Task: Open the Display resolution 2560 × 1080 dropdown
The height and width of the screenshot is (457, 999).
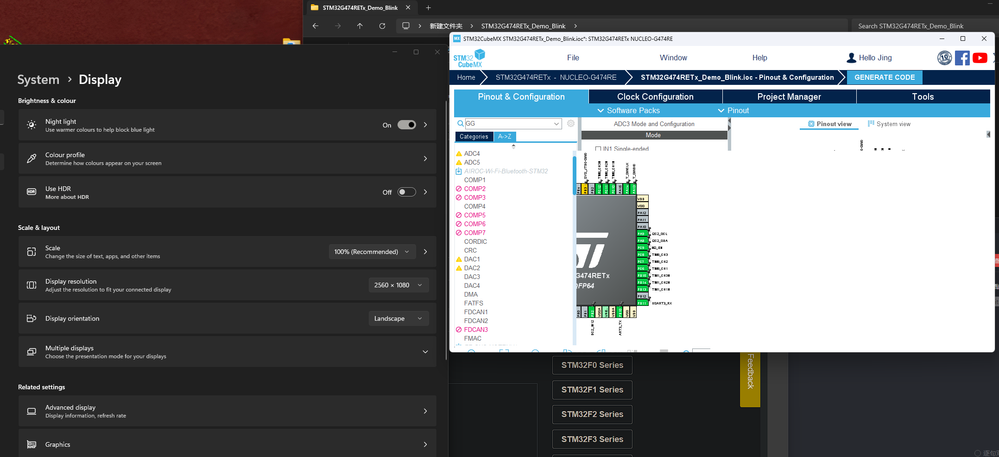Action: point(399,285)
